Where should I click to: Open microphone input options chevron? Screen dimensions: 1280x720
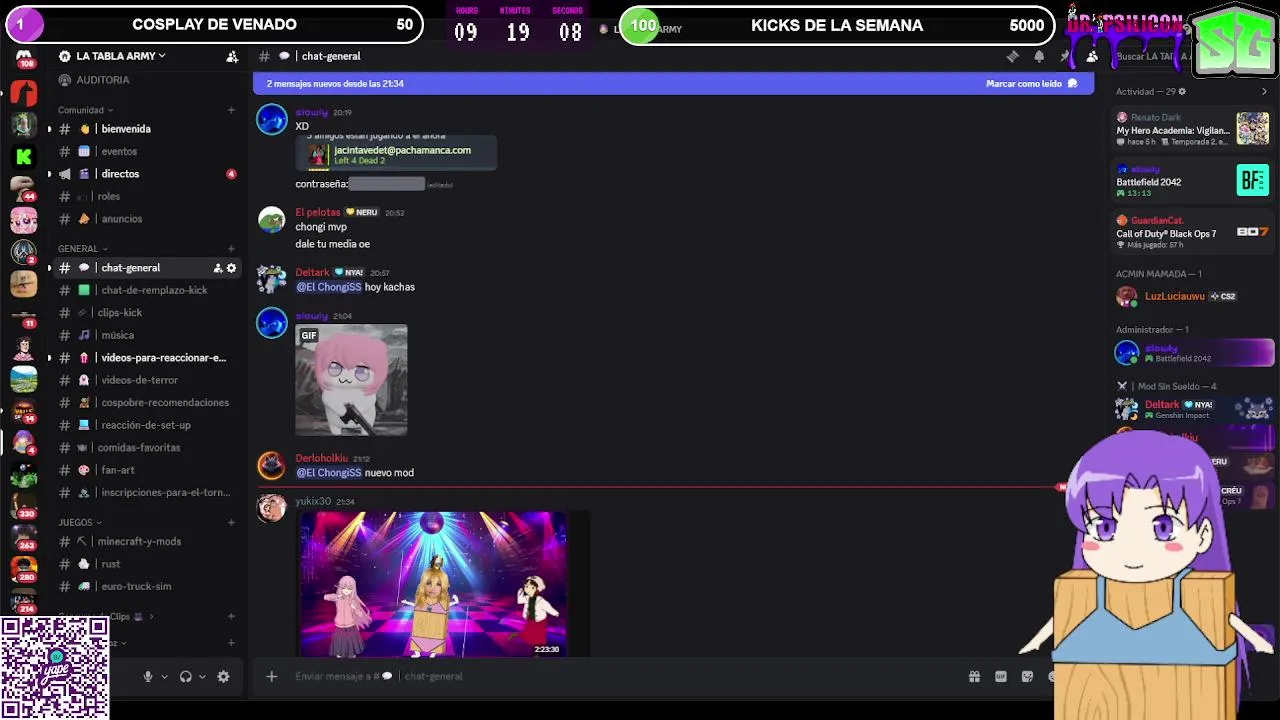pos(164,677)
